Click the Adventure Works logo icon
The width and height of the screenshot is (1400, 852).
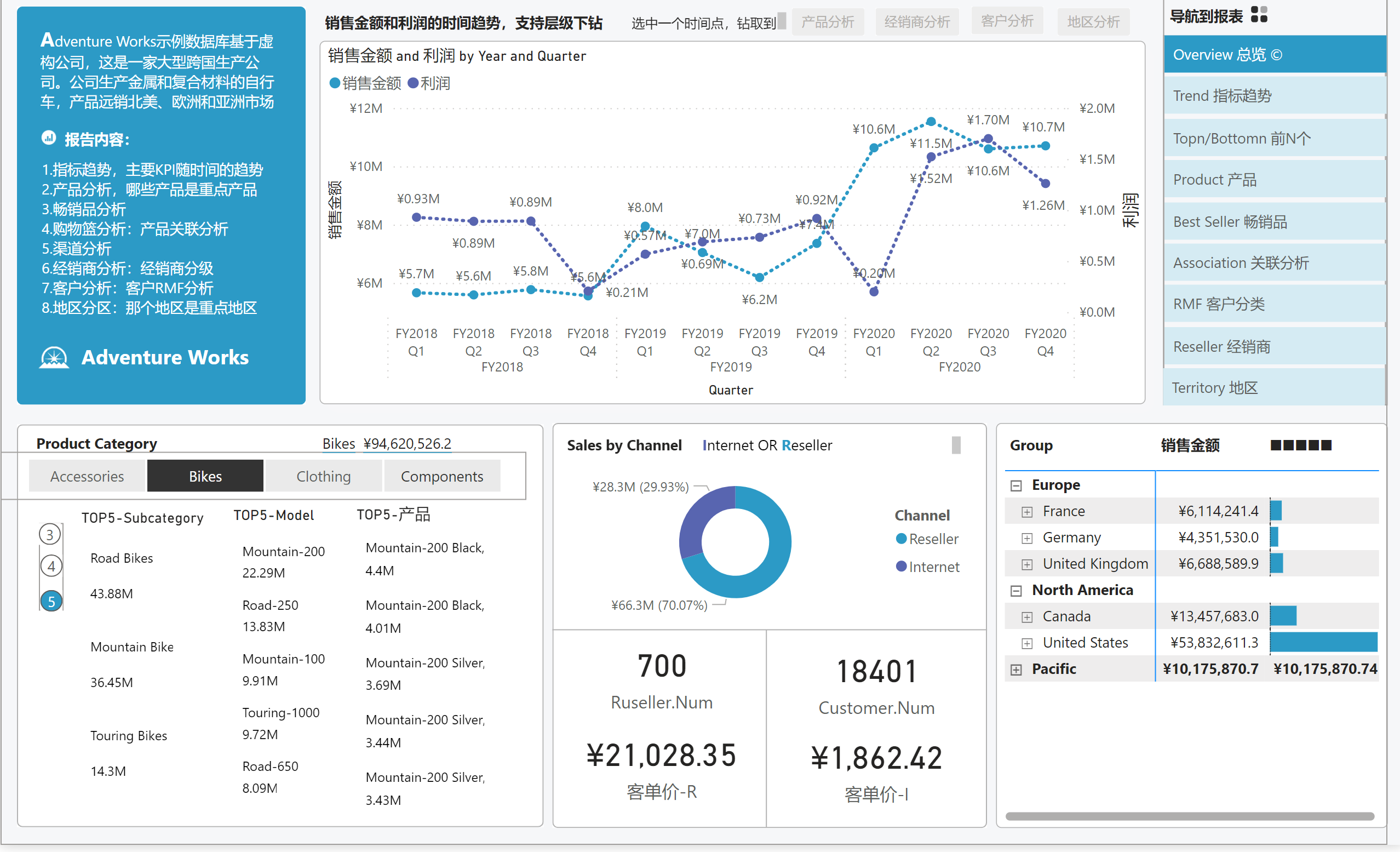tap(54, 357)
